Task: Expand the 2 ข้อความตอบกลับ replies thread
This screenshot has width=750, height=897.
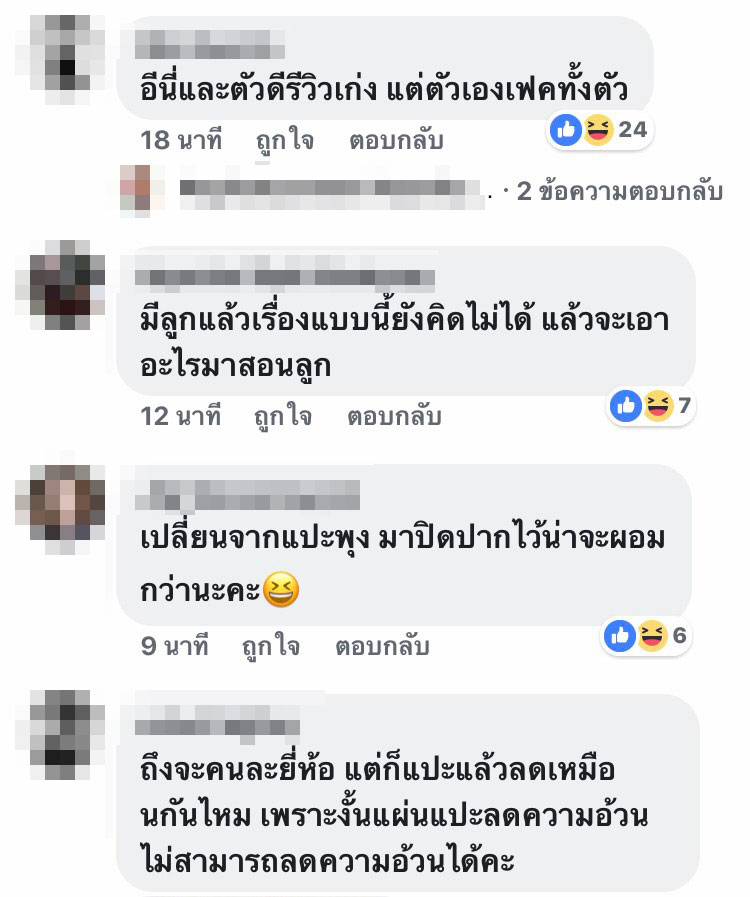Action: 620,192
